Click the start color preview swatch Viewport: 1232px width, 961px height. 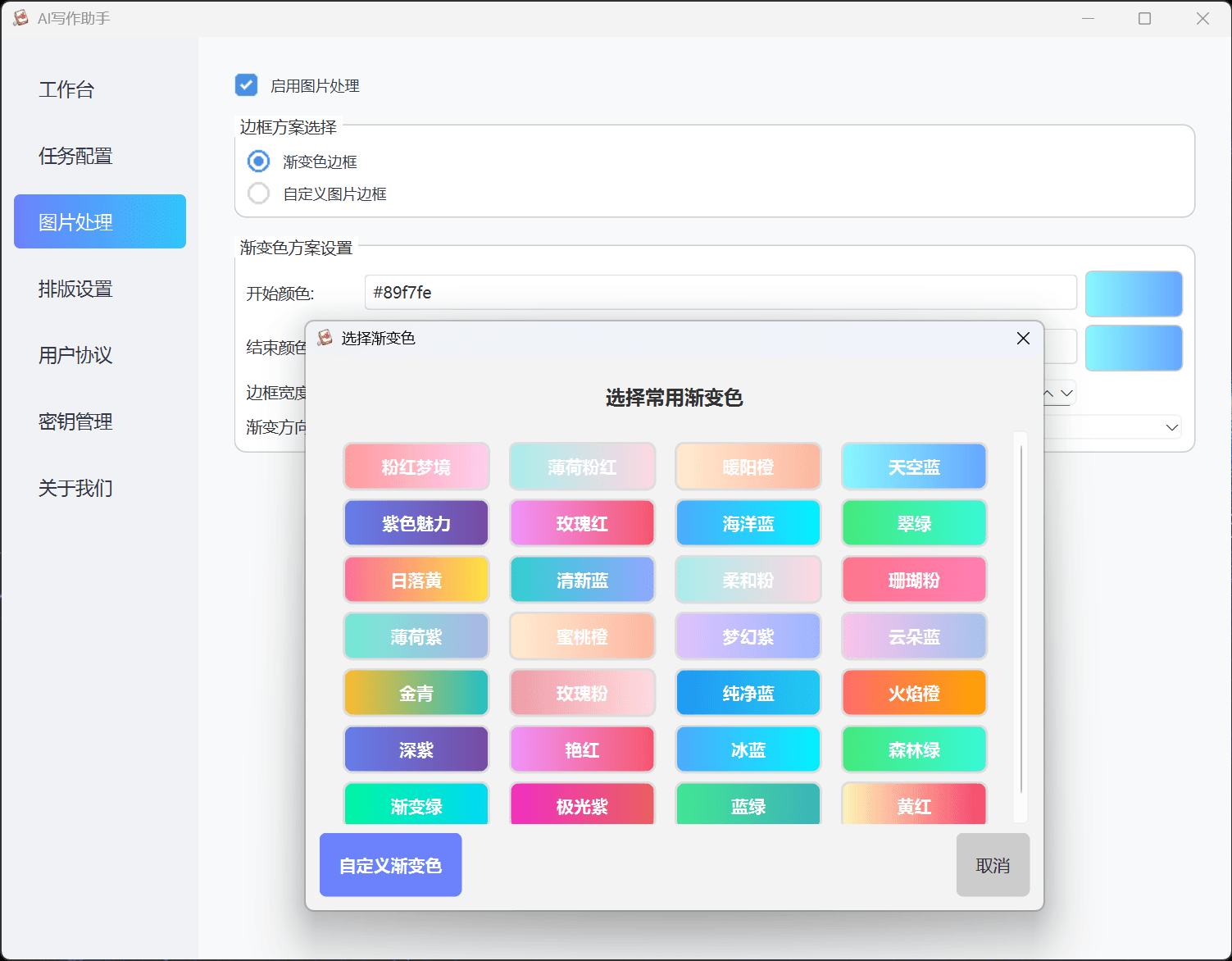(x=1134, y=294)
